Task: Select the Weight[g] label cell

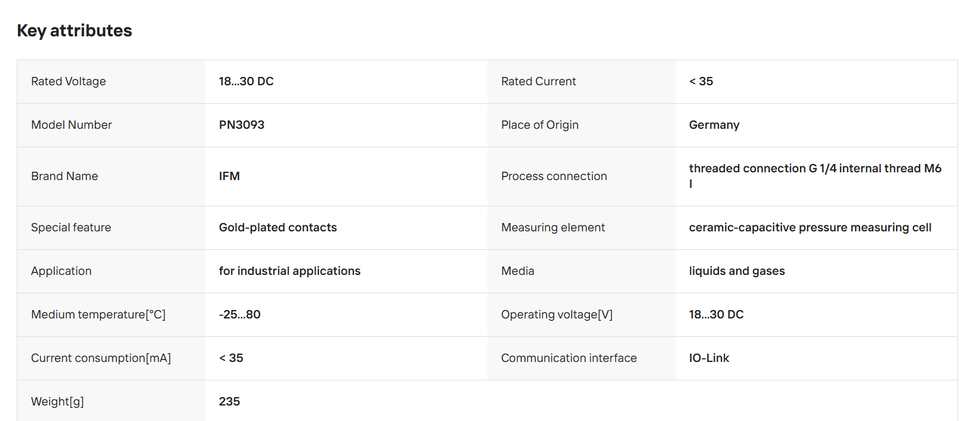Action: 111,401
